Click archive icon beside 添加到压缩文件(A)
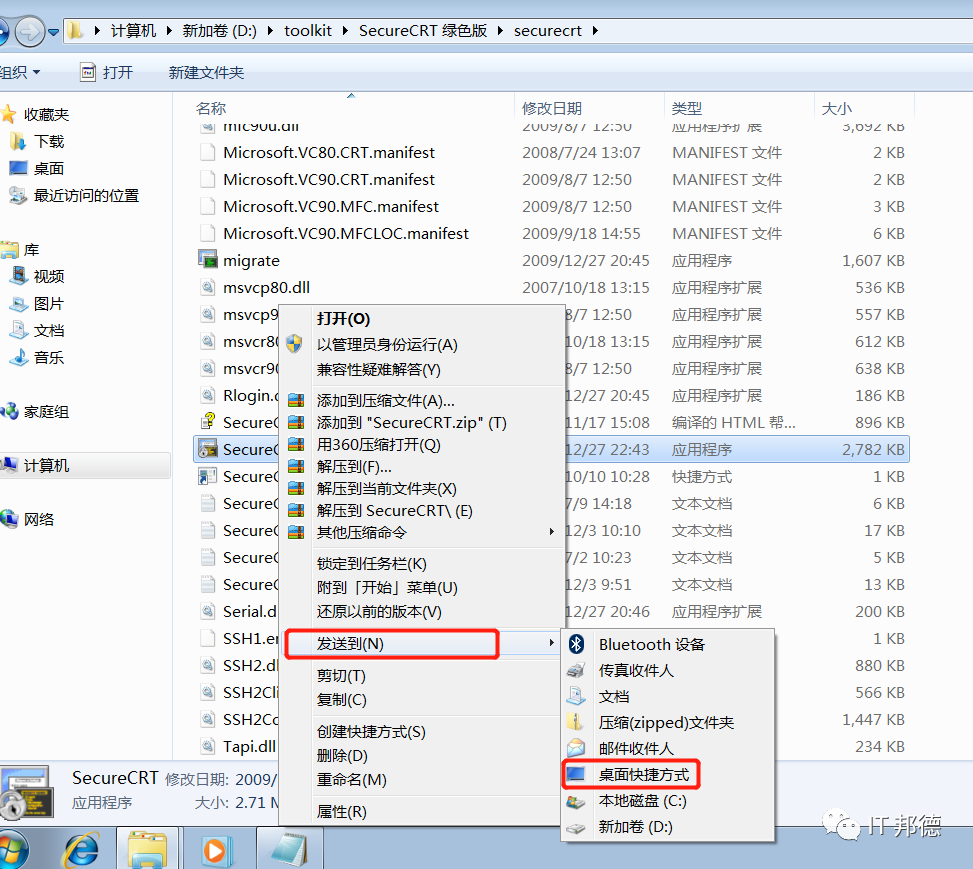973x869 pixels. [x=296, y=400]
